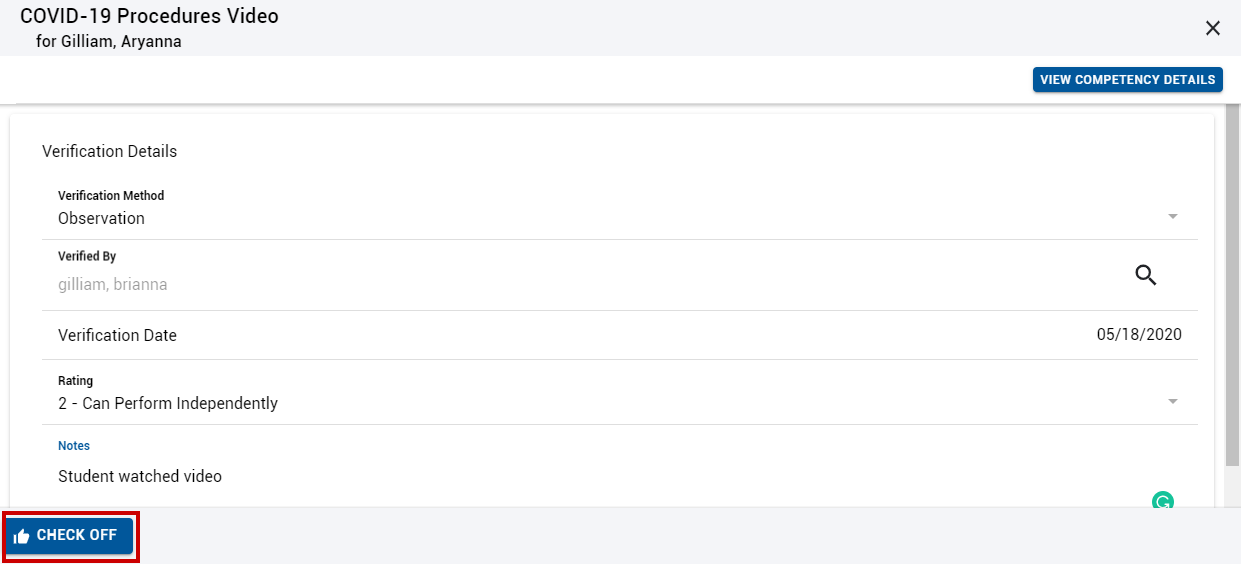The height and width of the screenshot is (564, 1241).
Task: Click the green Grammarly icon in Notes
Action: pyautogui.click(x=1163, y=501)
